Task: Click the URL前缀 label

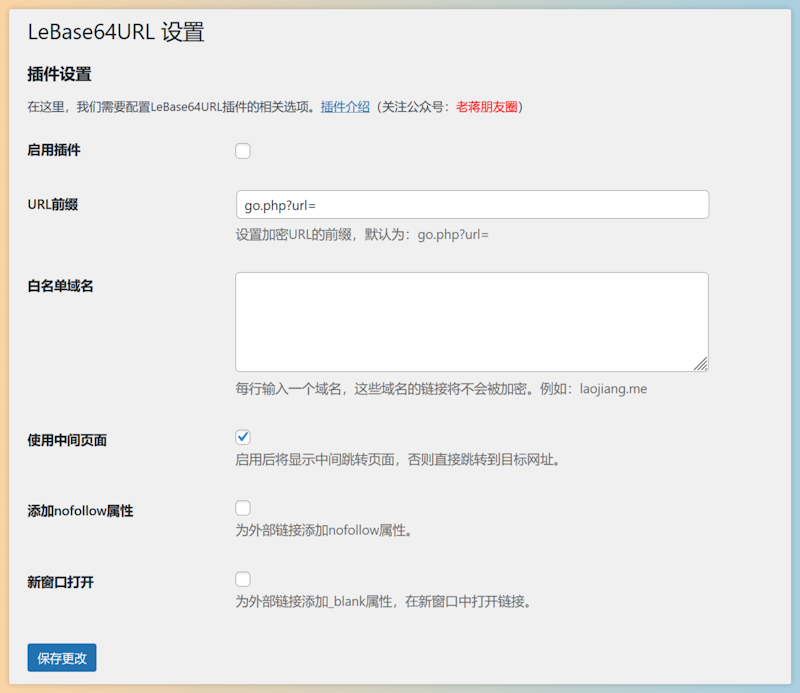Action: [x=53, y=205]
